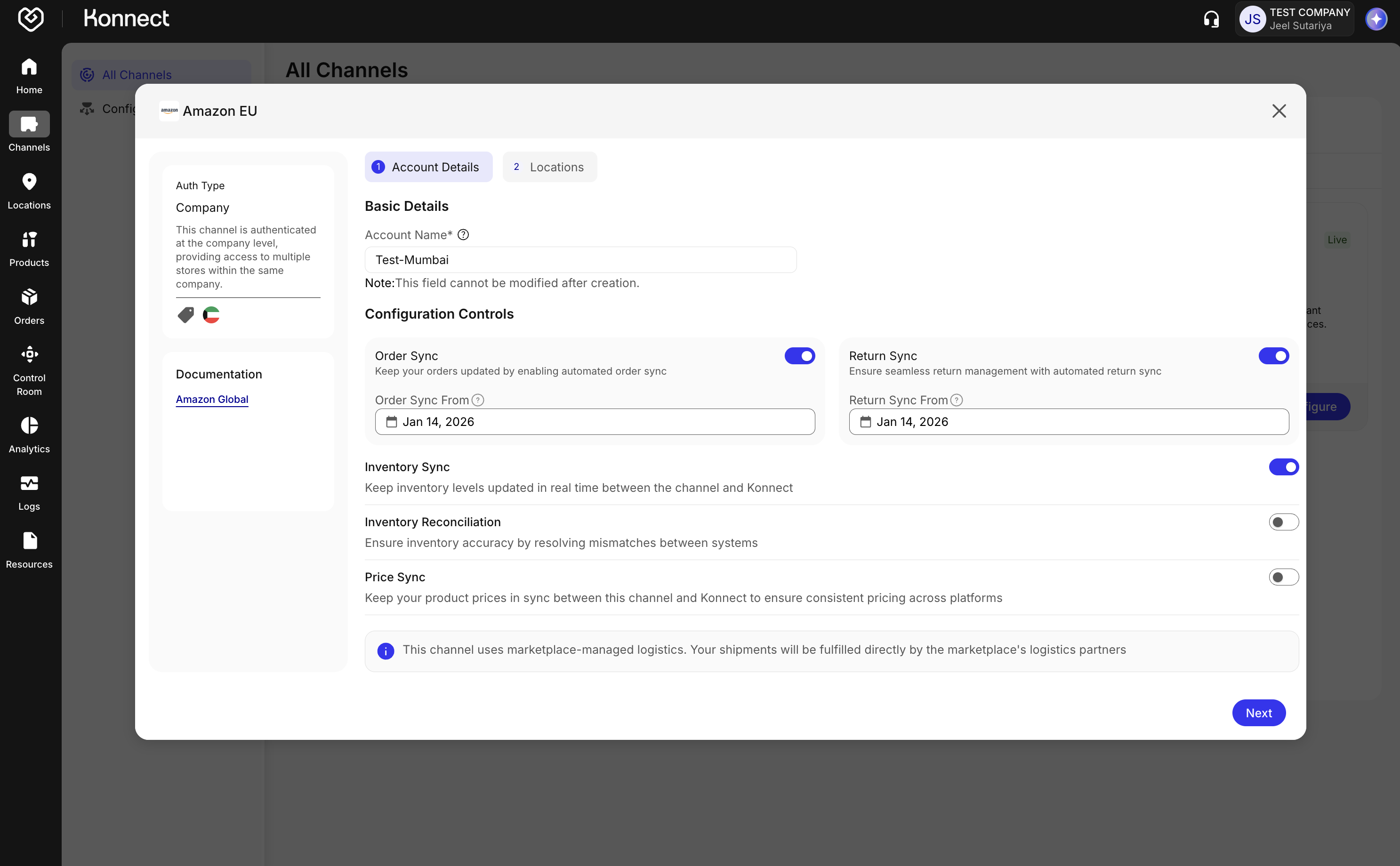Open Return Sync From date picker
This screenshot has height=866, width=1400.
(x=1068, y=422)
